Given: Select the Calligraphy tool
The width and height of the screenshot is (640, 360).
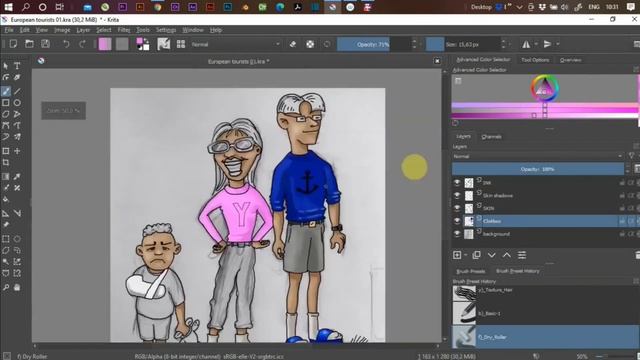Looking at the screenshot, I should point(17,77).
